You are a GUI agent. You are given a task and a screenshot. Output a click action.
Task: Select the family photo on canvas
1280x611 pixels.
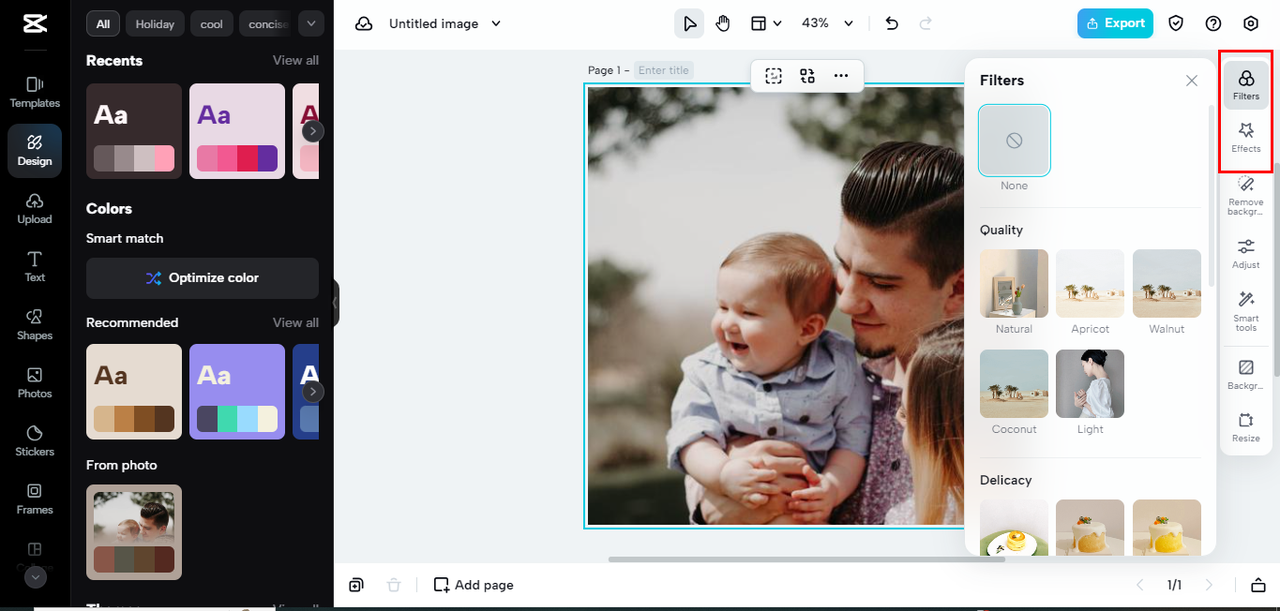tap(775, 306)
